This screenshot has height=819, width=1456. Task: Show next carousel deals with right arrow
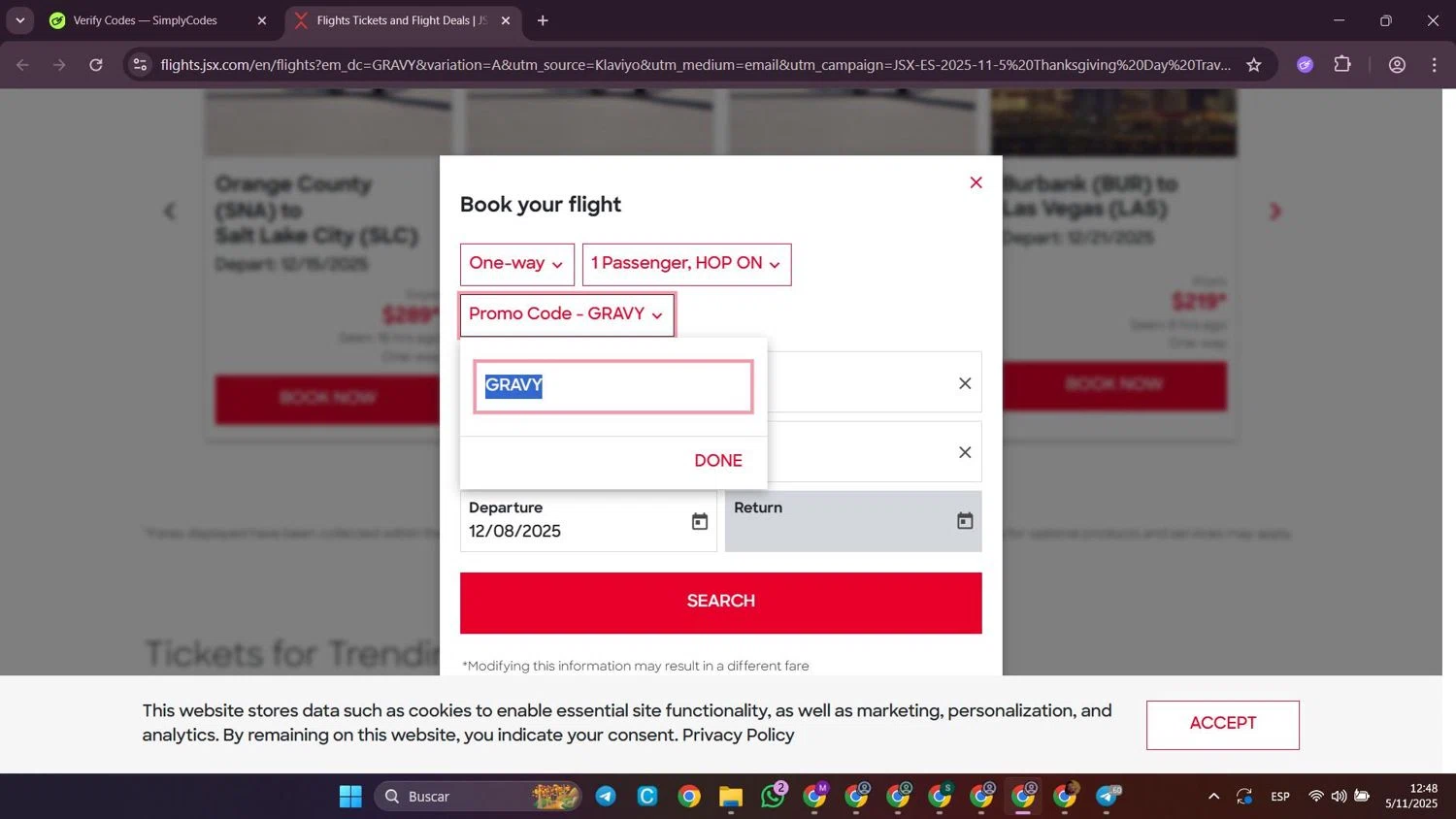tap(1275, 211)
